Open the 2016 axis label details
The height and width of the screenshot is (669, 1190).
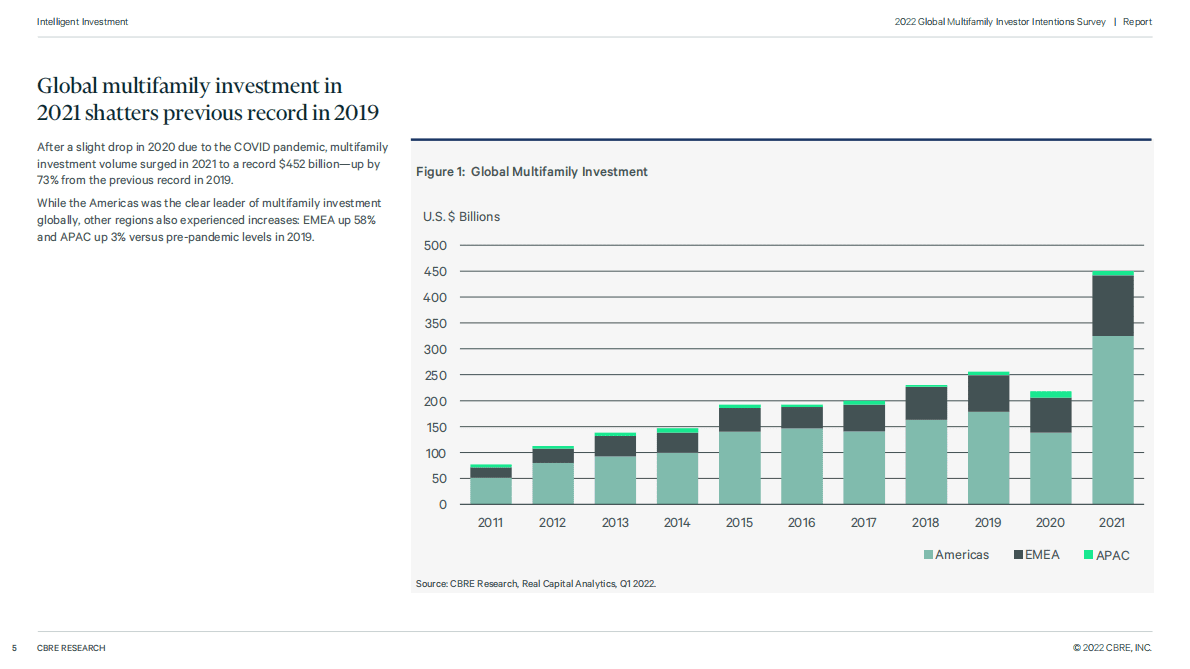(801, 522)
